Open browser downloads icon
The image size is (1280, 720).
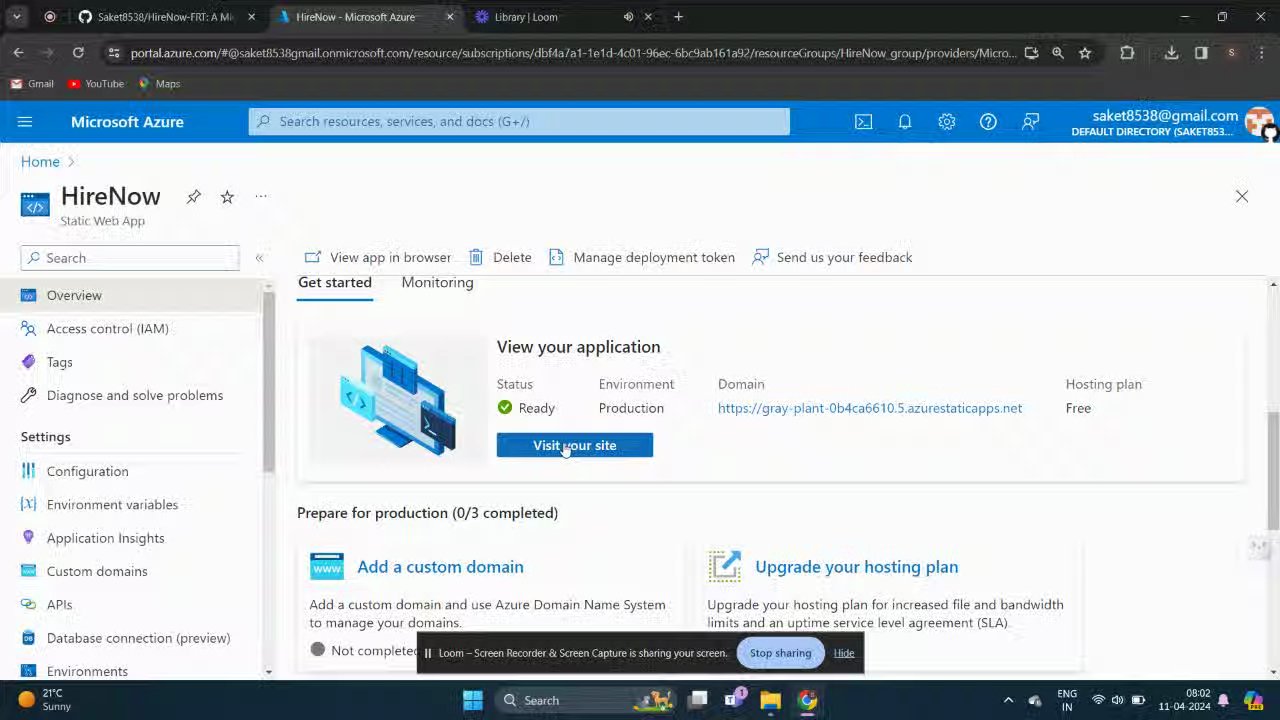[x=1171, y=53]
